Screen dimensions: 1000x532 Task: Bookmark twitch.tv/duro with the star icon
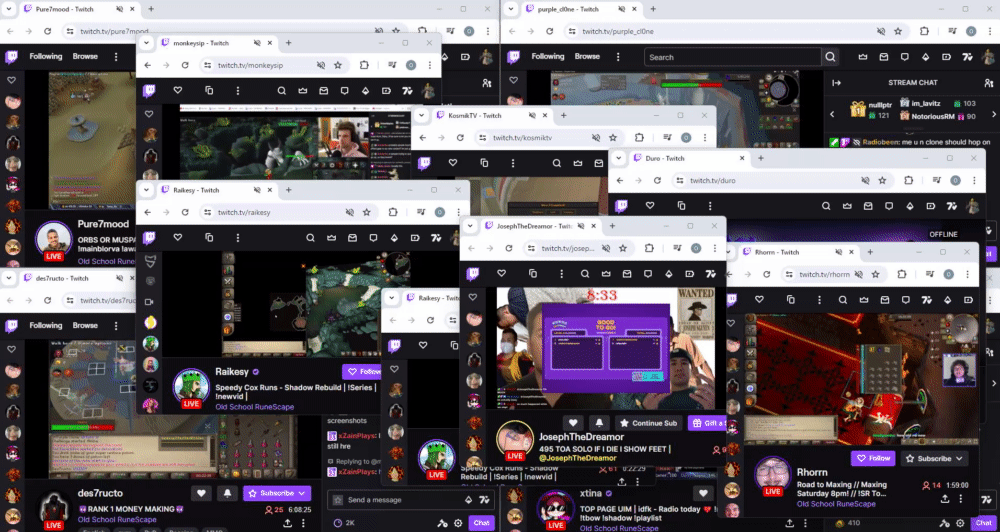click(x=882, y=181)
